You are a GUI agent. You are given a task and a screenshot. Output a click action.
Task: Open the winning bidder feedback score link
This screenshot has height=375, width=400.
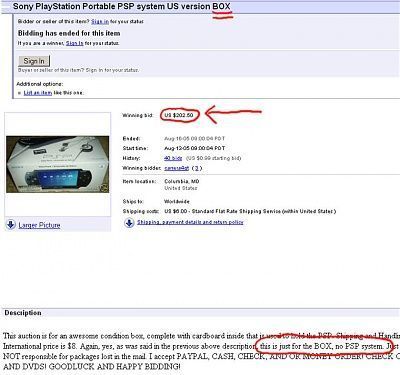(x=197, y=168)
